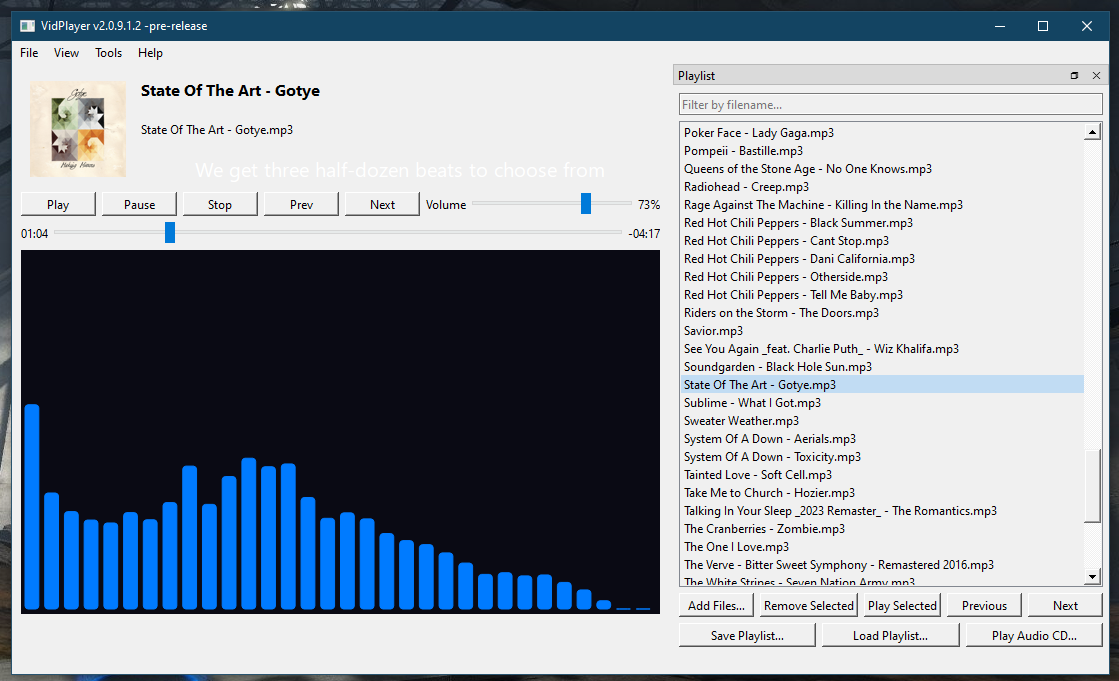Image resolution: width=1119 pixels, height=681 pixels.
Task: Open the File menu
Action: click(x=29, y=53)
